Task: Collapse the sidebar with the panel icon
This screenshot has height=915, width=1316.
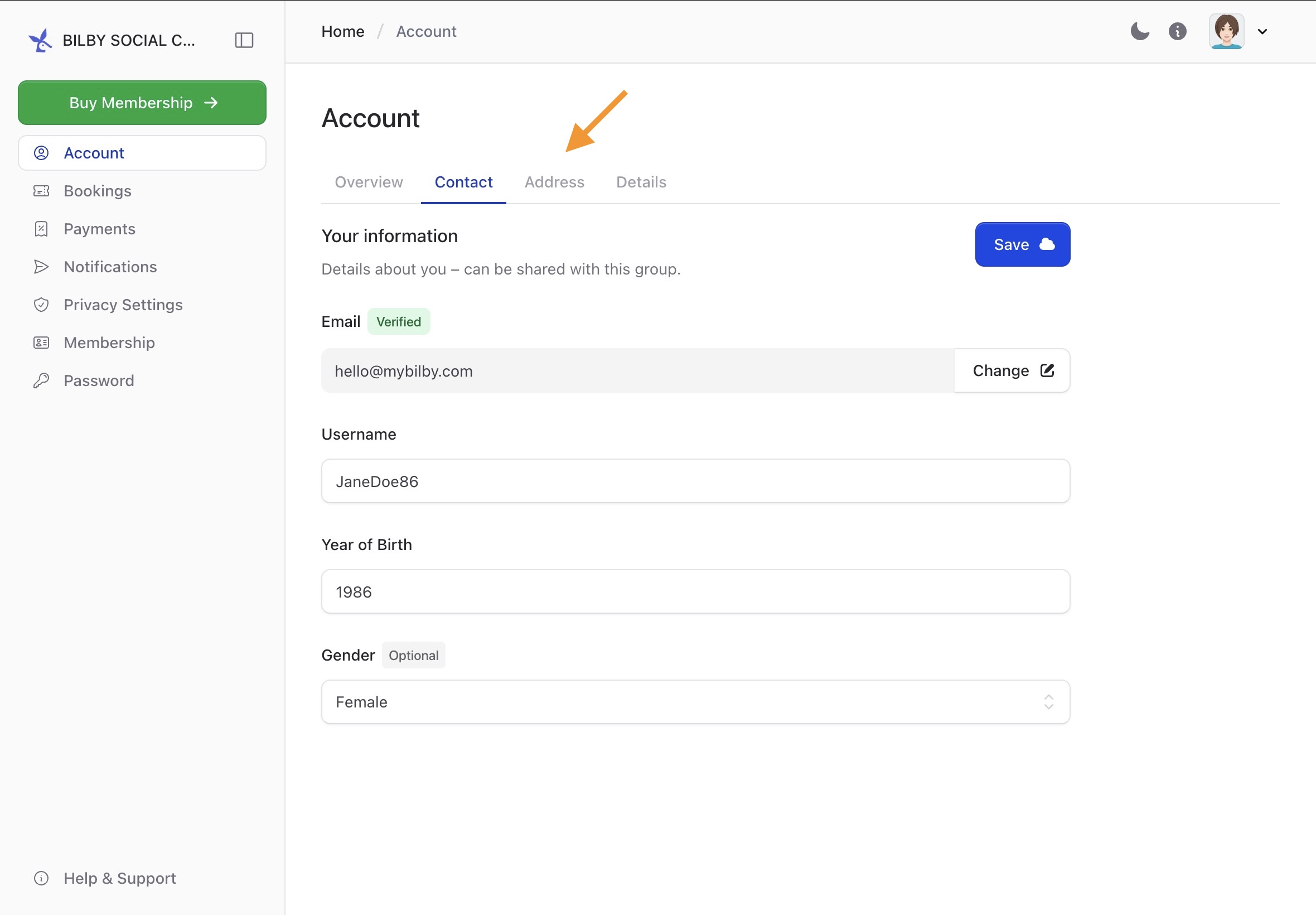Action: (x=244, y=40)
